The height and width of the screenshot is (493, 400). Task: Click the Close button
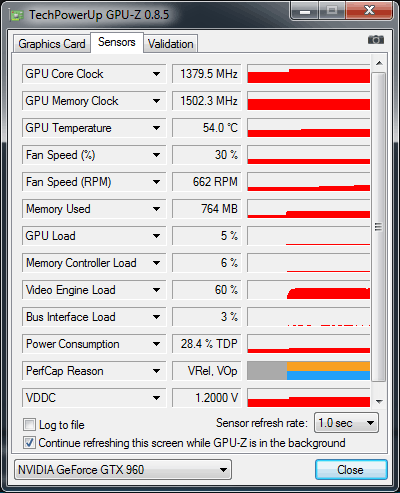351,470
